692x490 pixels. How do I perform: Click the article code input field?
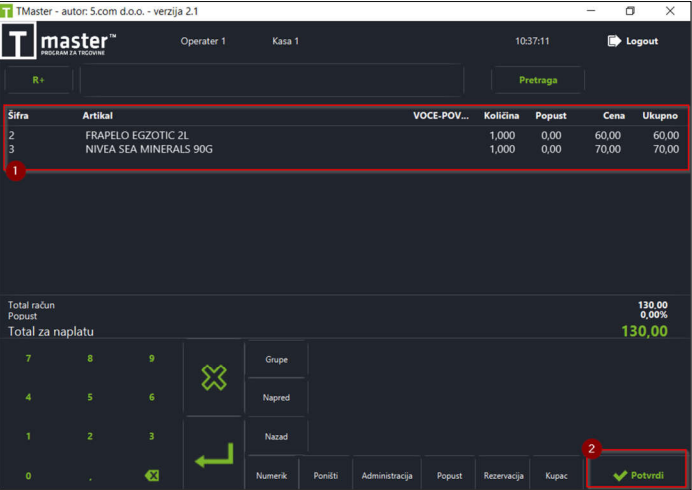272,80
